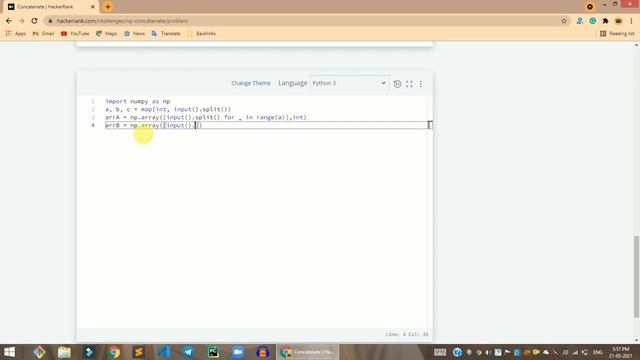Viewport: 640px width, 360px height.
Task: Open the Windows Start menu
Action: (9, 352)
